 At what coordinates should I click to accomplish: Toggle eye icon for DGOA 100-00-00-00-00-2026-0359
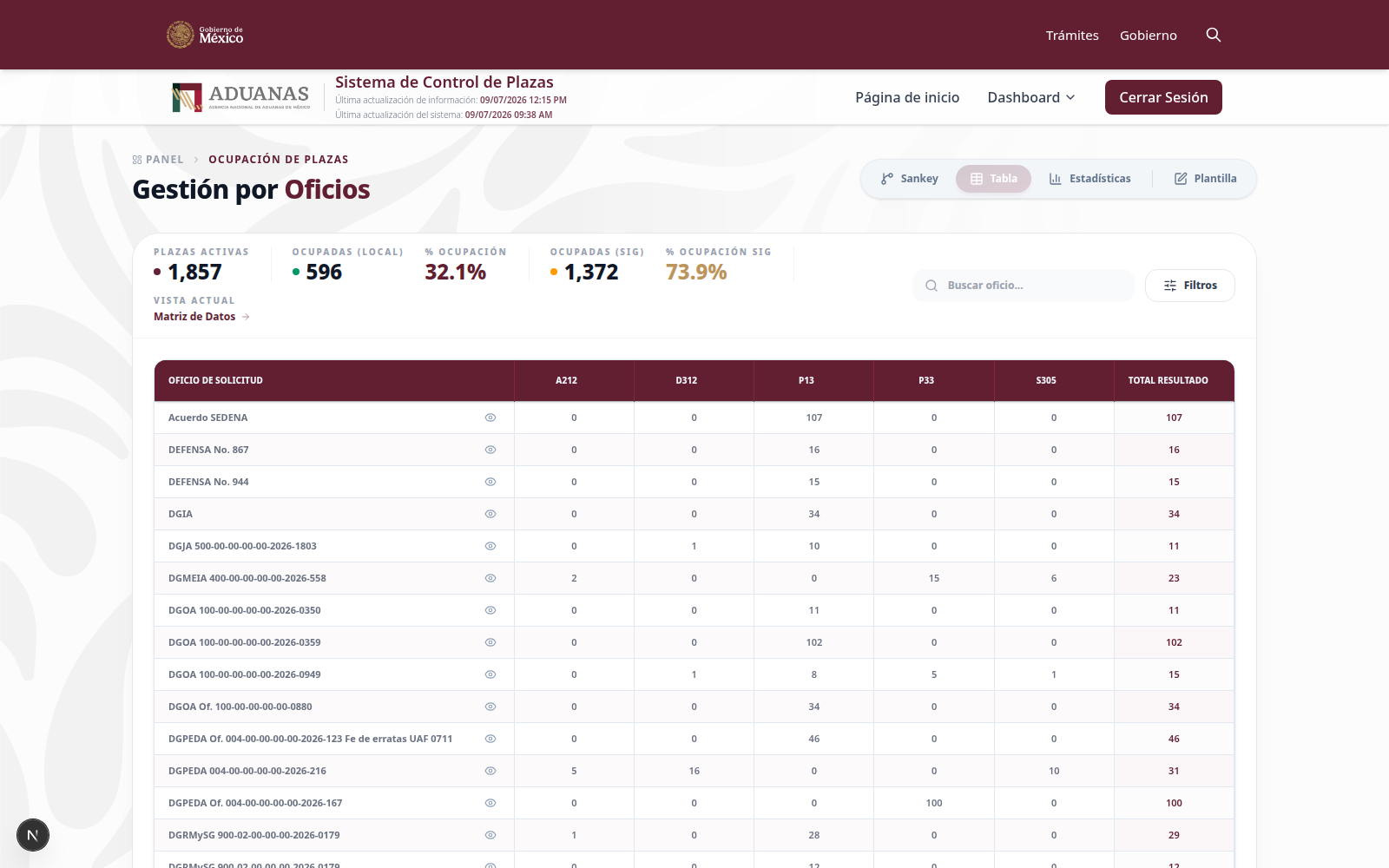[x=490, y=642]
